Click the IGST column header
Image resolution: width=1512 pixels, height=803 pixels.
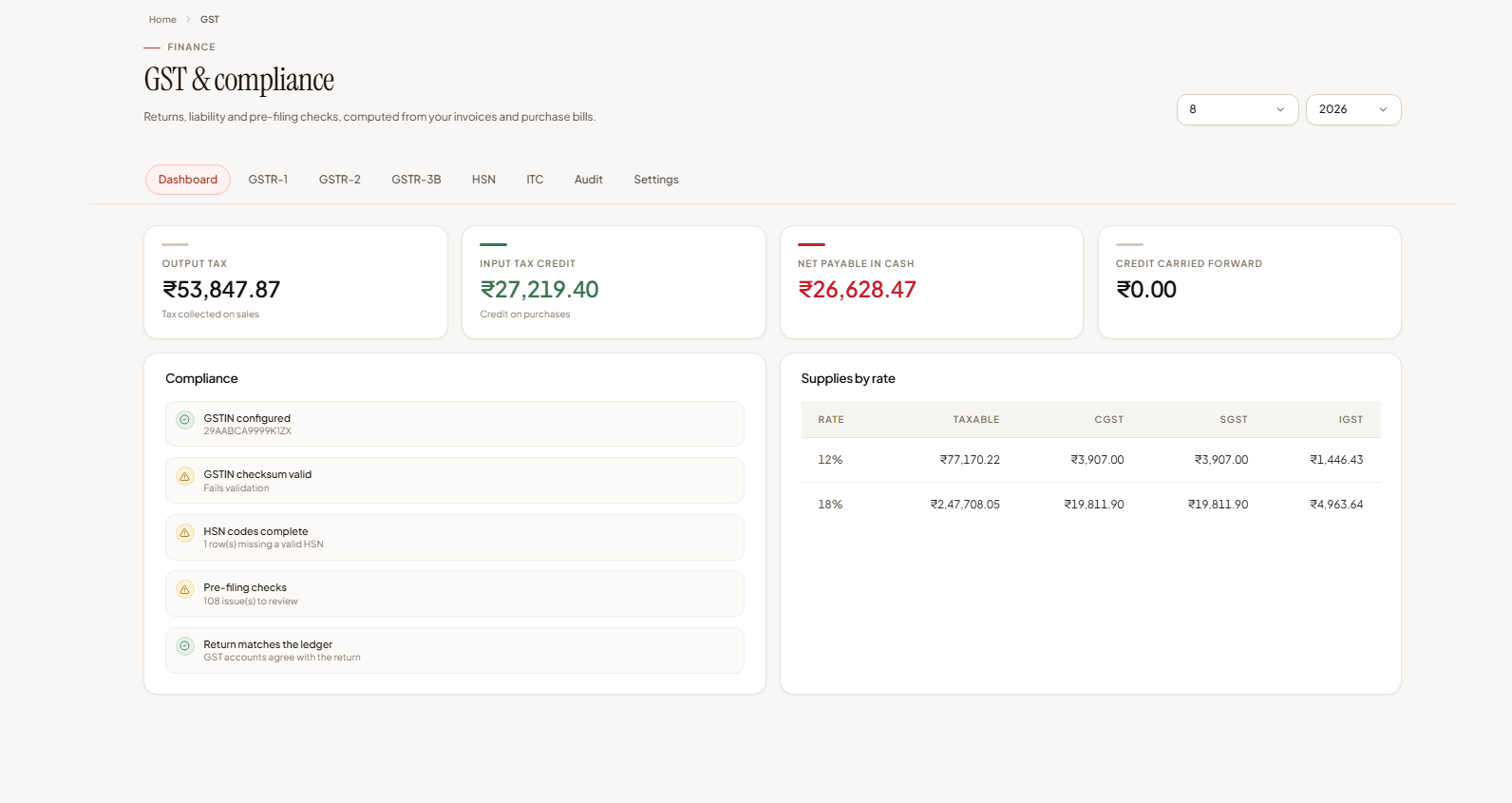pyautogui.click(x=1351, y=420)
